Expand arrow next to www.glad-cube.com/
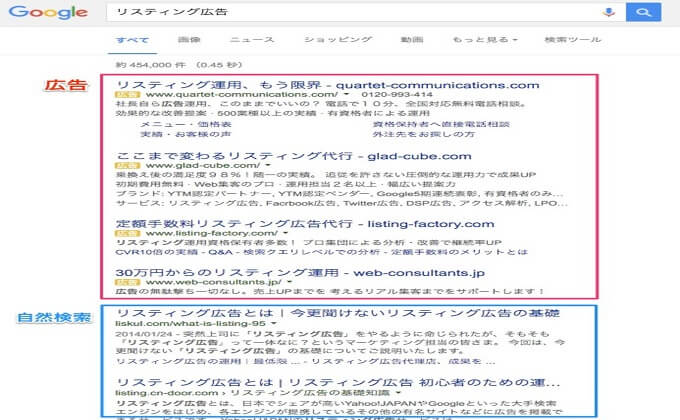 (268, 165)
